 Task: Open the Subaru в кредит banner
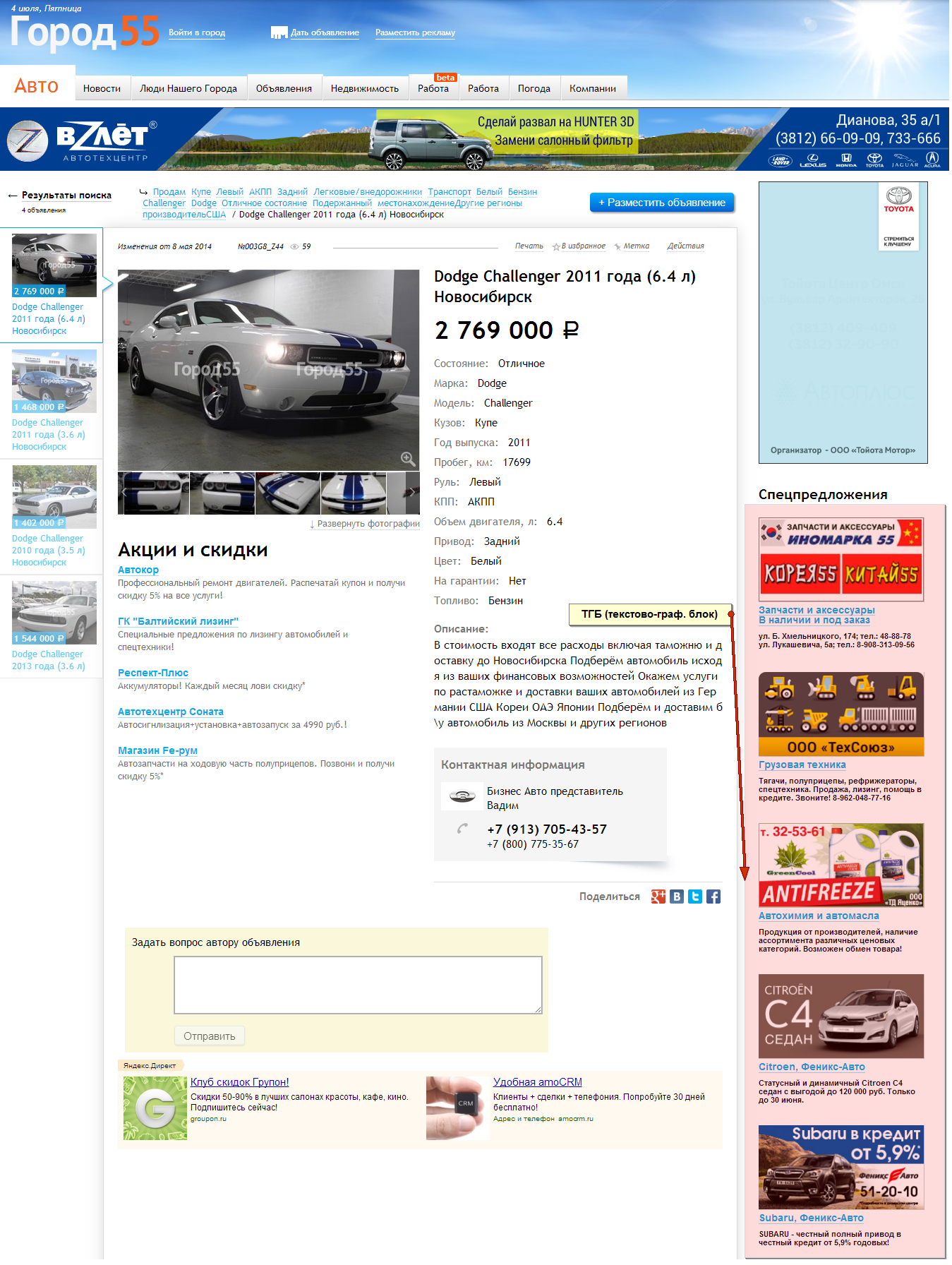[841, 1168]
